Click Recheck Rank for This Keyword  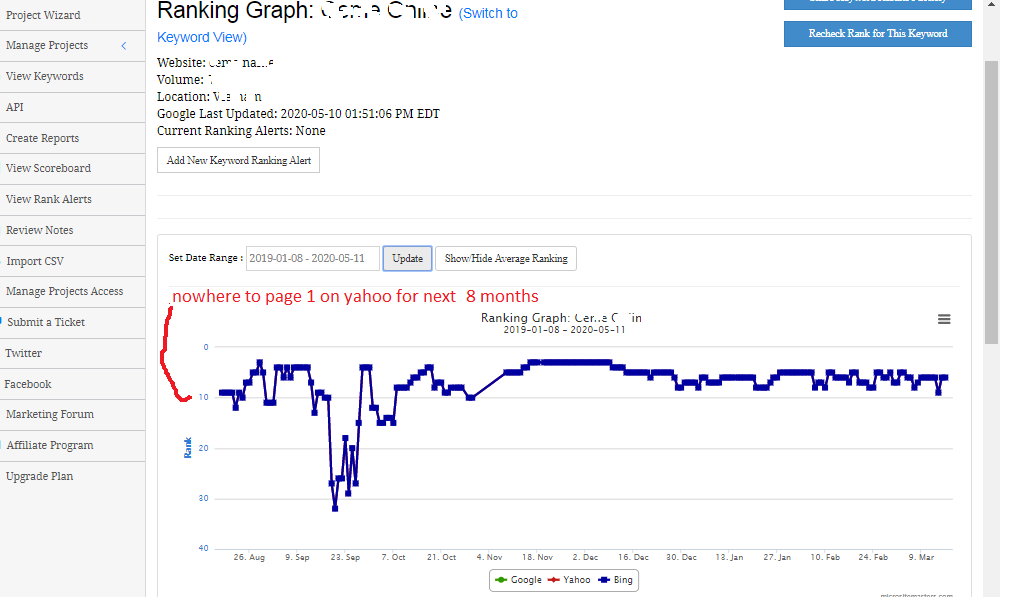pos(877,33)
